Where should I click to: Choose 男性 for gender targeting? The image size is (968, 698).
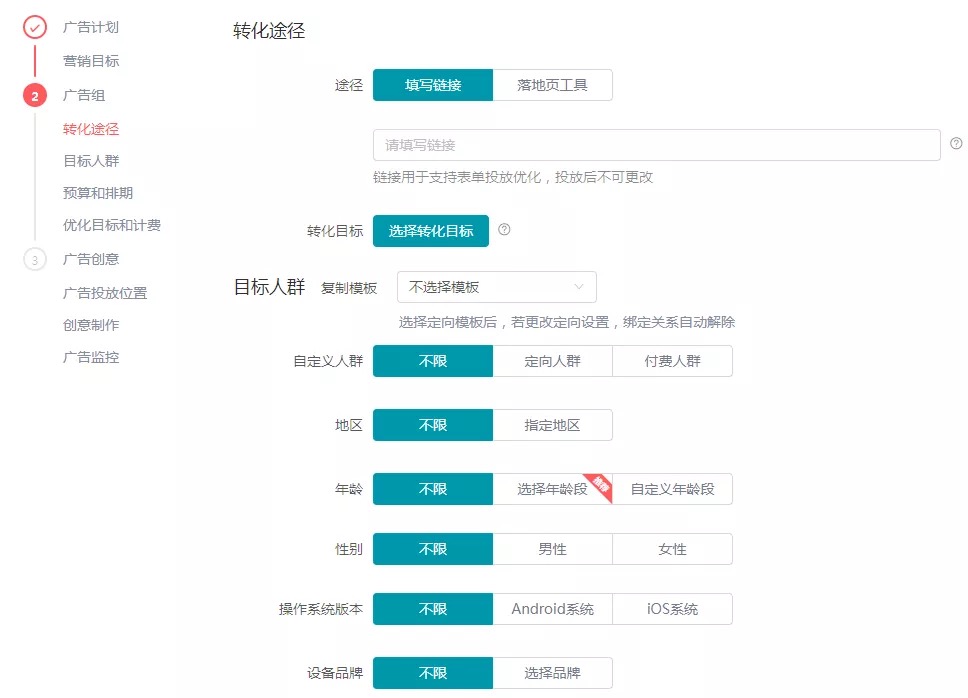click(x=553, y=549)
